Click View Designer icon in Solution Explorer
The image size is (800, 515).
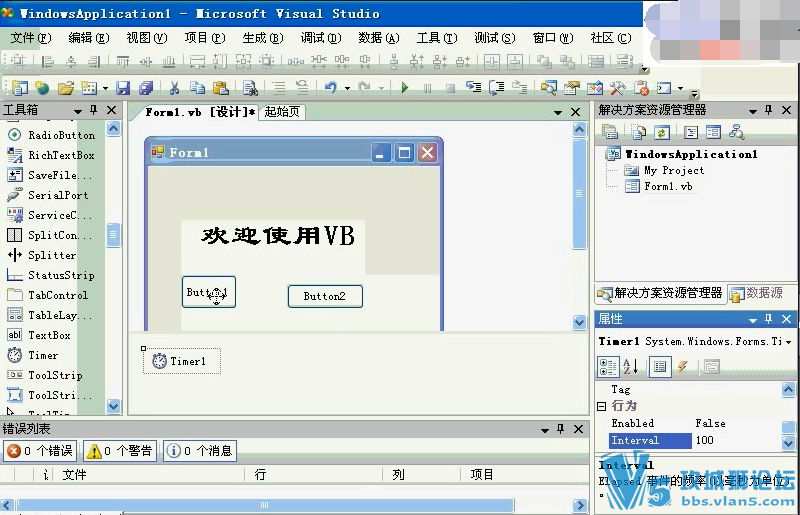click(713, 133)
